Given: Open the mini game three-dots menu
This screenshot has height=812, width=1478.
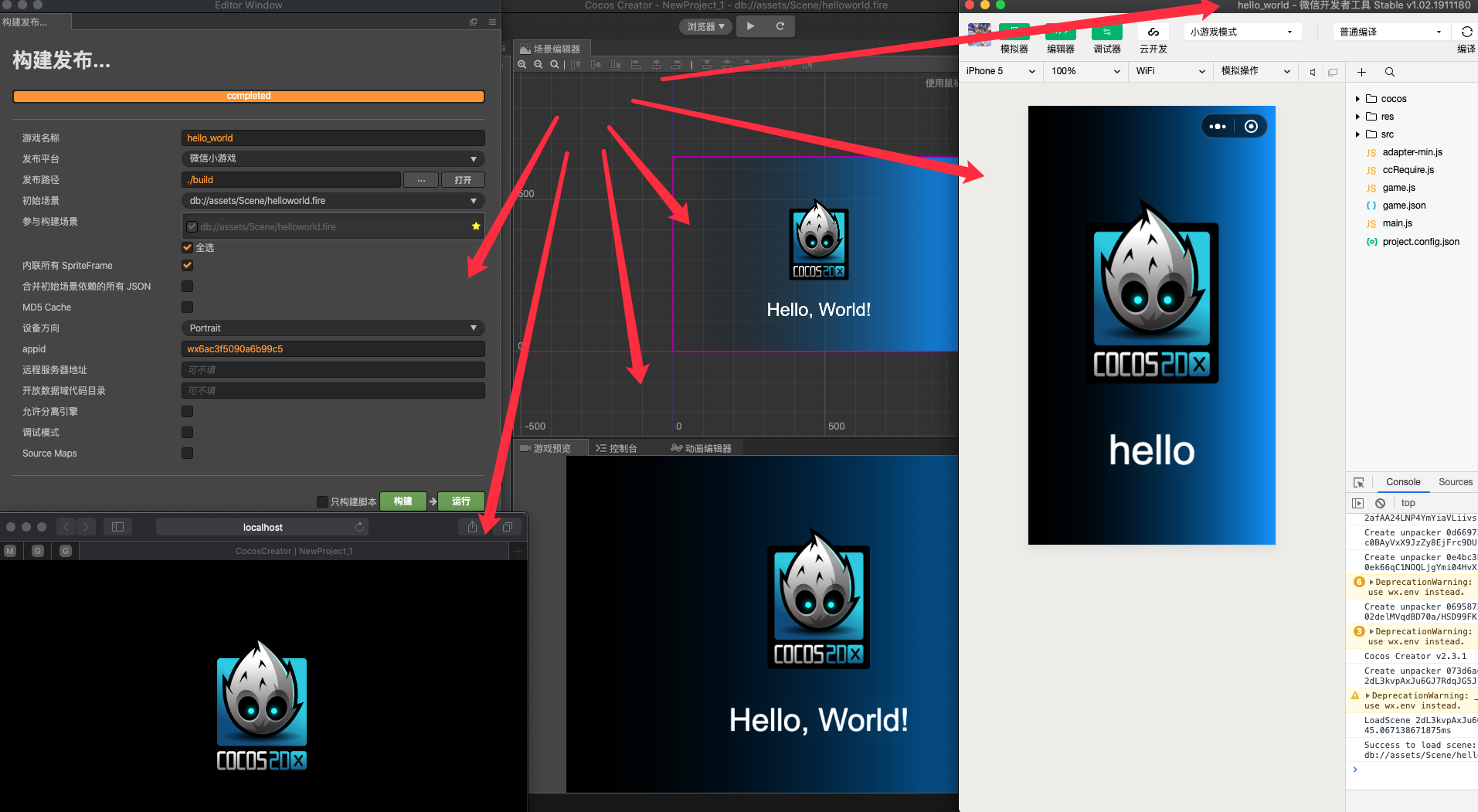Looking at the screenshot, I should (x=1218, y=127).
